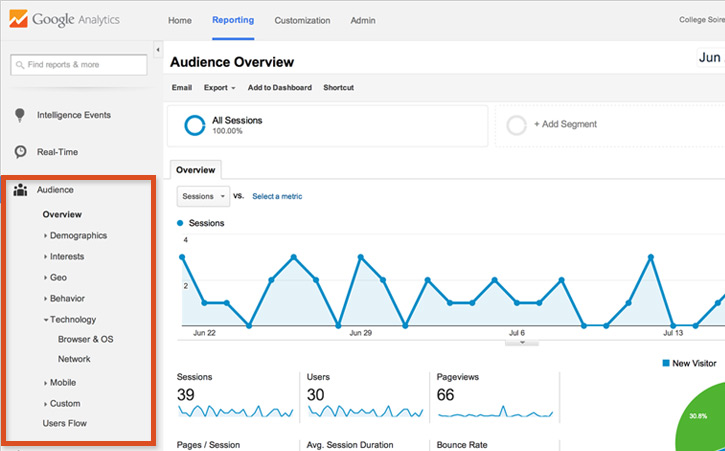Open Browser & OS report

pos(85,339)
